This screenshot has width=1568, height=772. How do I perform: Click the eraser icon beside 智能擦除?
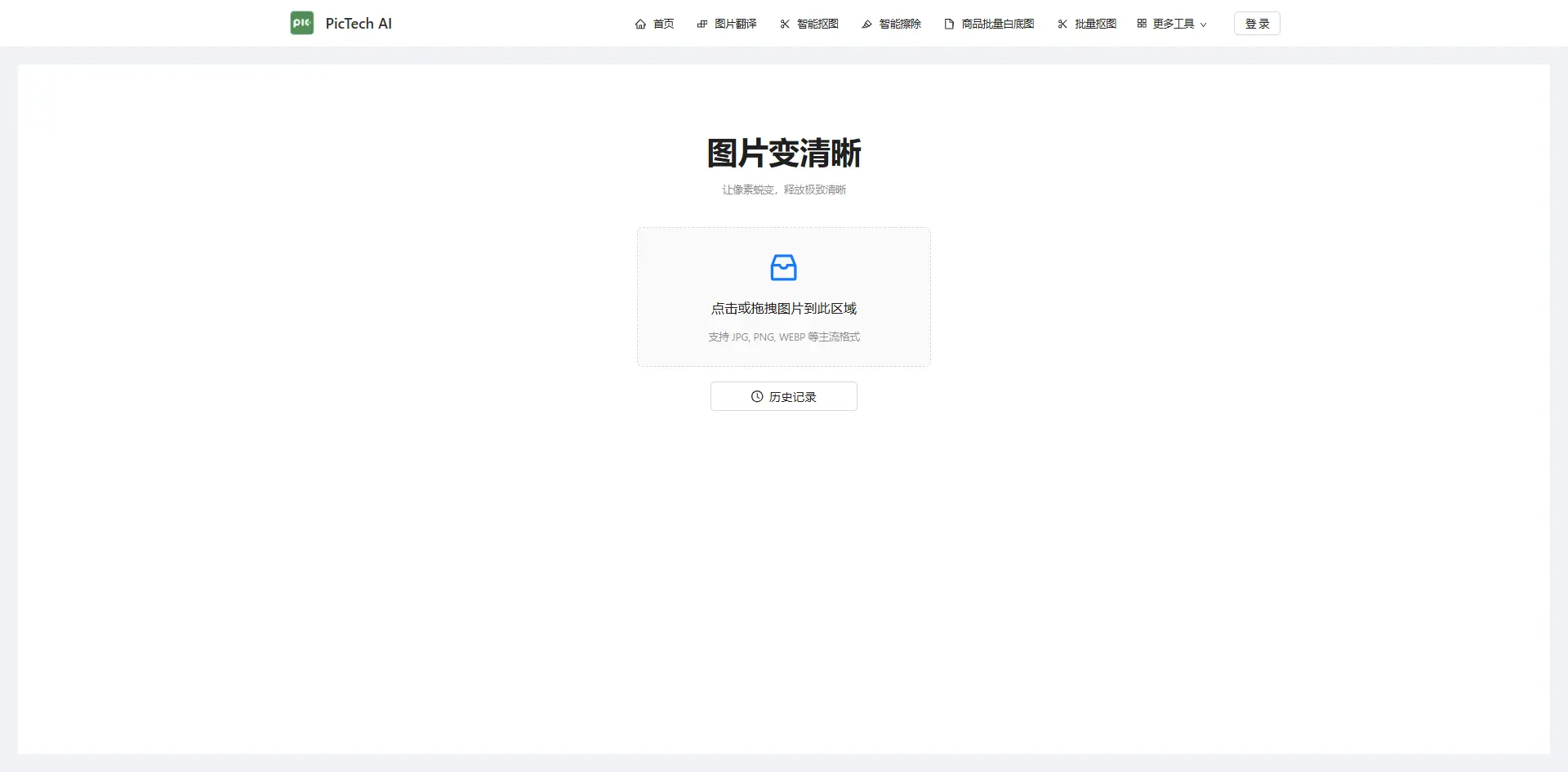(866, 24)
